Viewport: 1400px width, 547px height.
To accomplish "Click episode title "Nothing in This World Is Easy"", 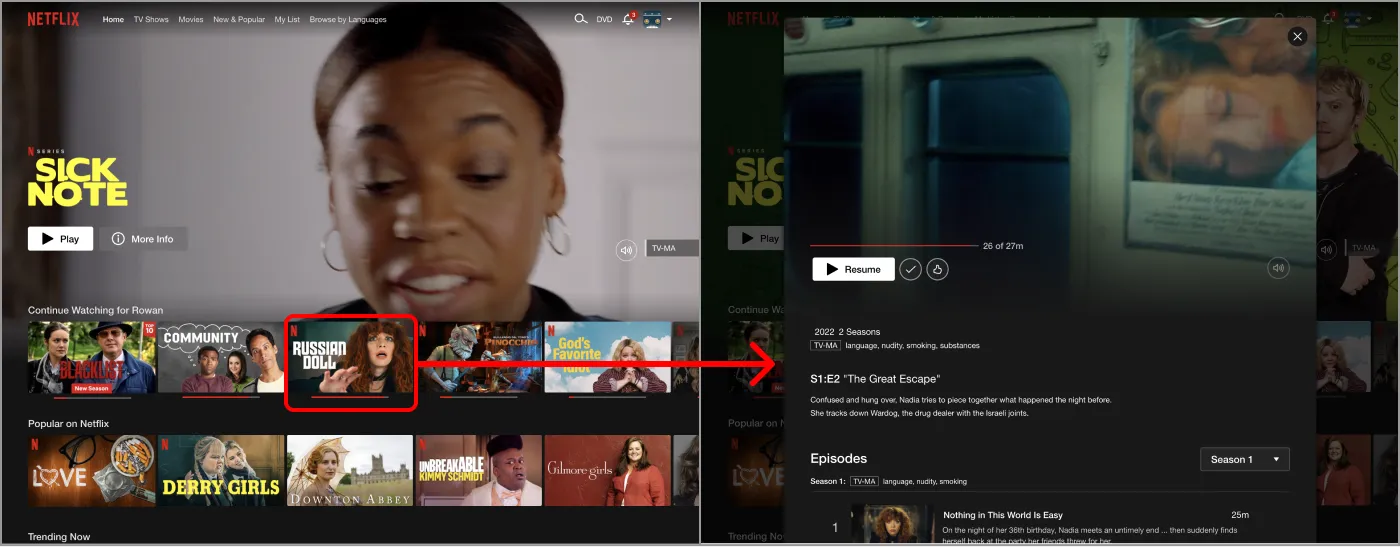I will click(1003, 515).
